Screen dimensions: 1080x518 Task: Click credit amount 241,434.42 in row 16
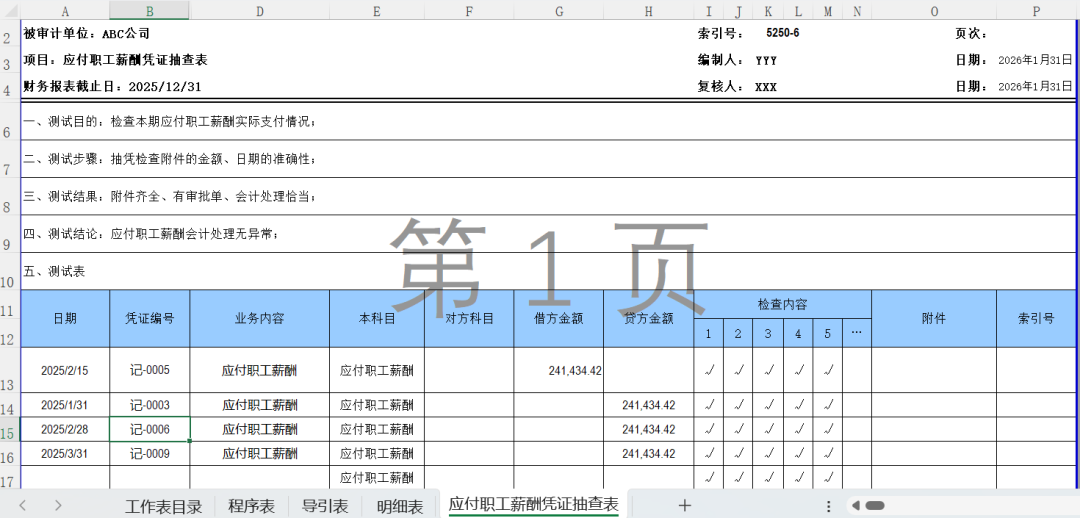pyautogui.click(x=649, y=454)
